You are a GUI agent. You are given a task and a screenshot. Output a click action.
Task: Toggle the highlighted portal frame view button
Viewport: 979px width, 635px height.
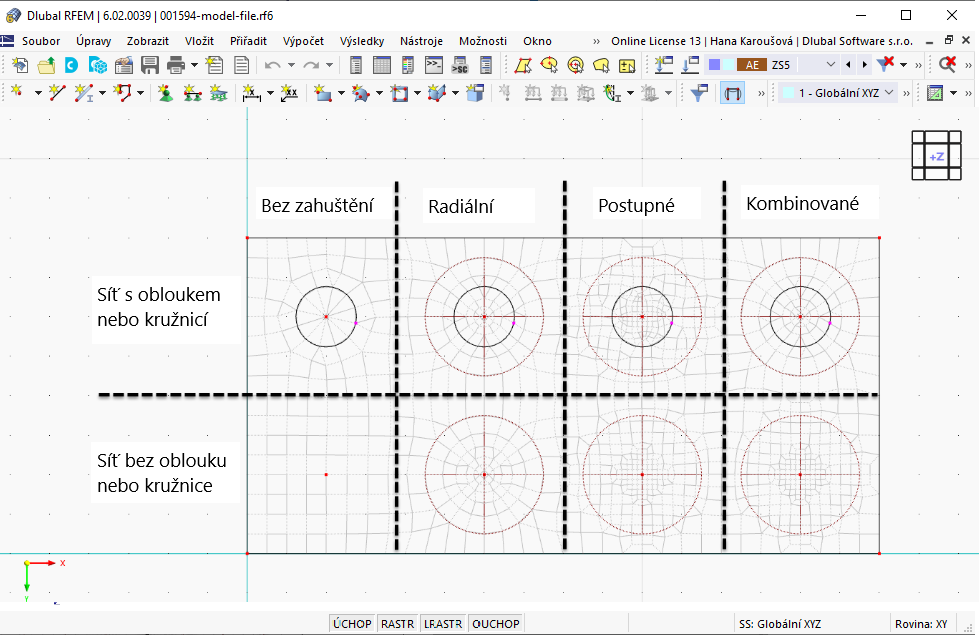pos(732,93)
